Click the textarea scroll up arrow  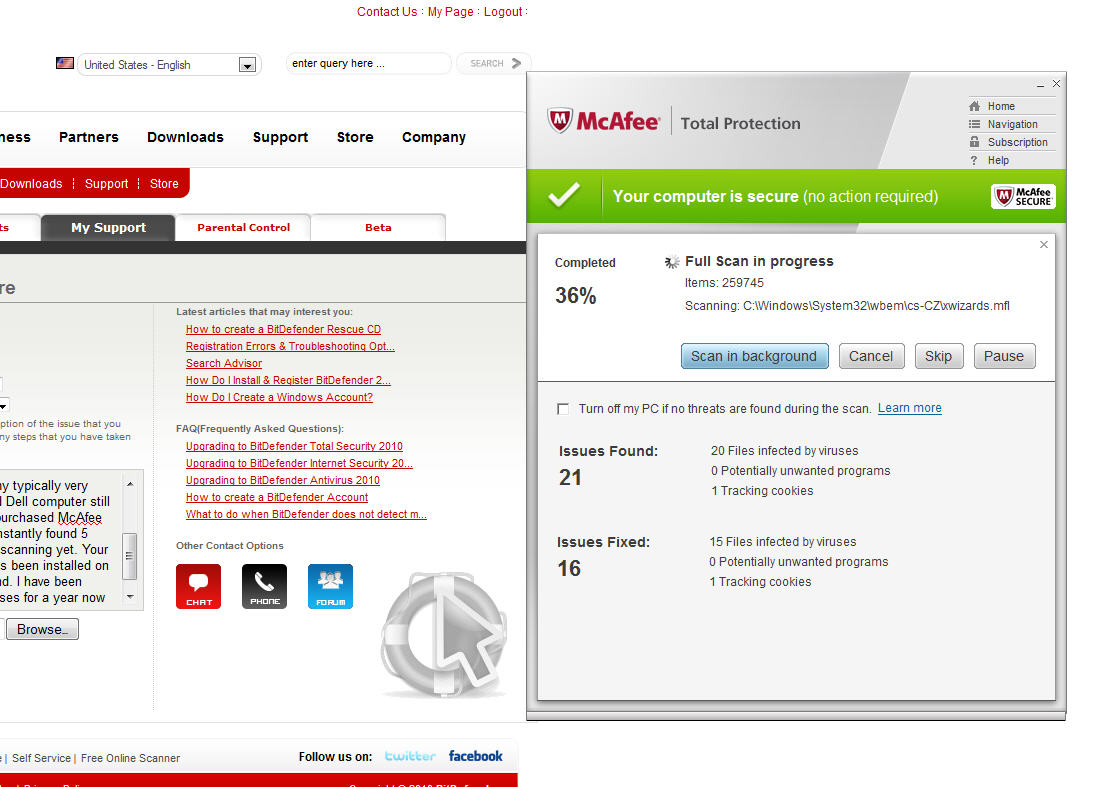click(130, 484)
